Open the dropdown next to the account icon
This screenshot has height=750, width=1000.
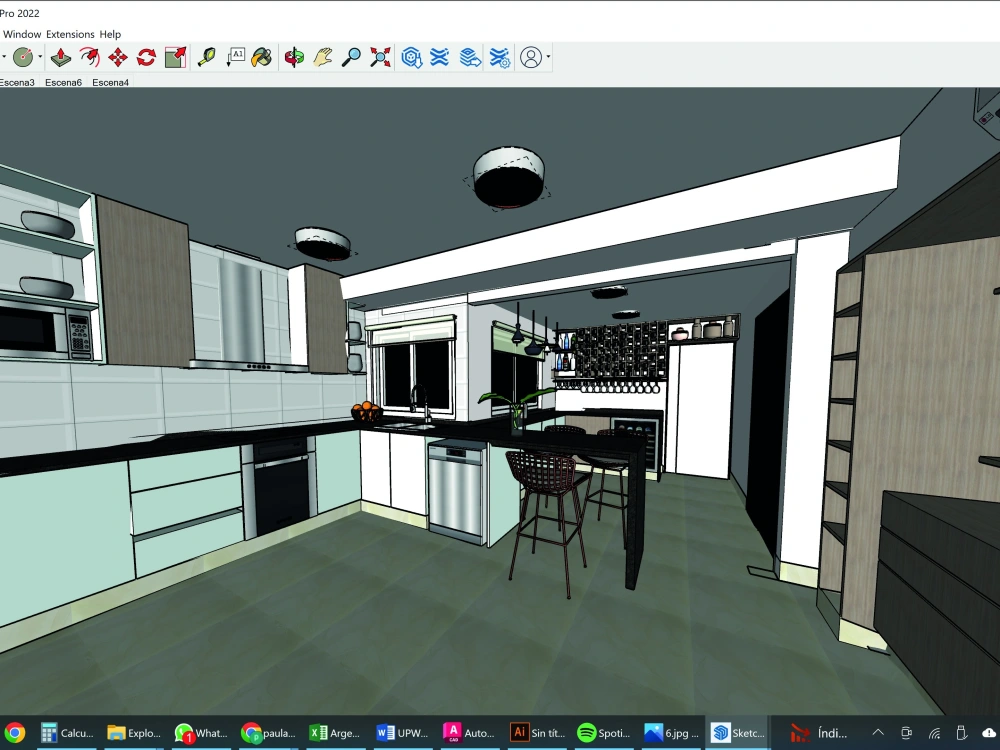point(548,57)
